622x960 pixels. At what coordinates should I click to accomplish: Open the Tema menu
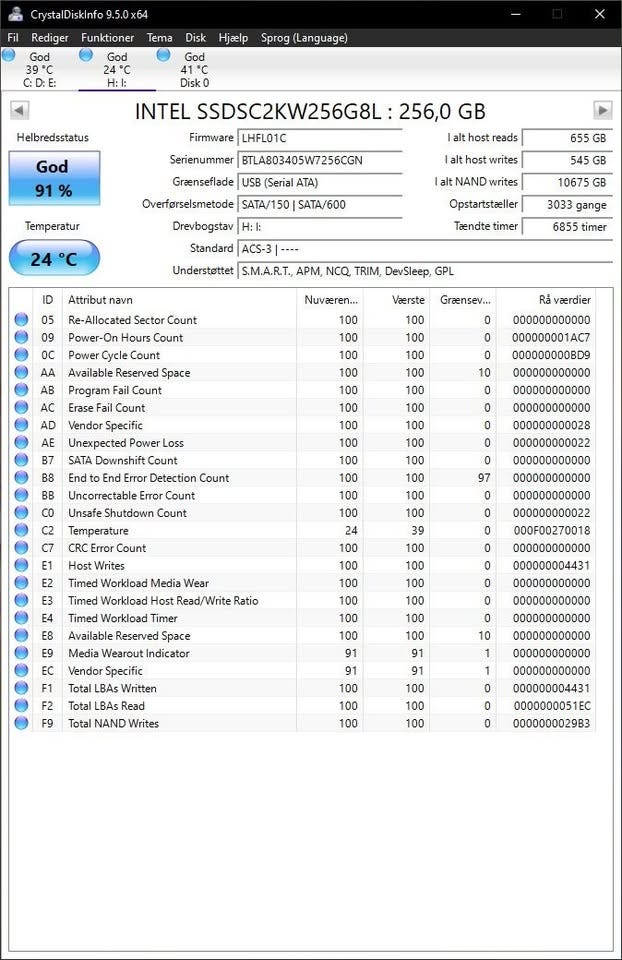[159, 38]
